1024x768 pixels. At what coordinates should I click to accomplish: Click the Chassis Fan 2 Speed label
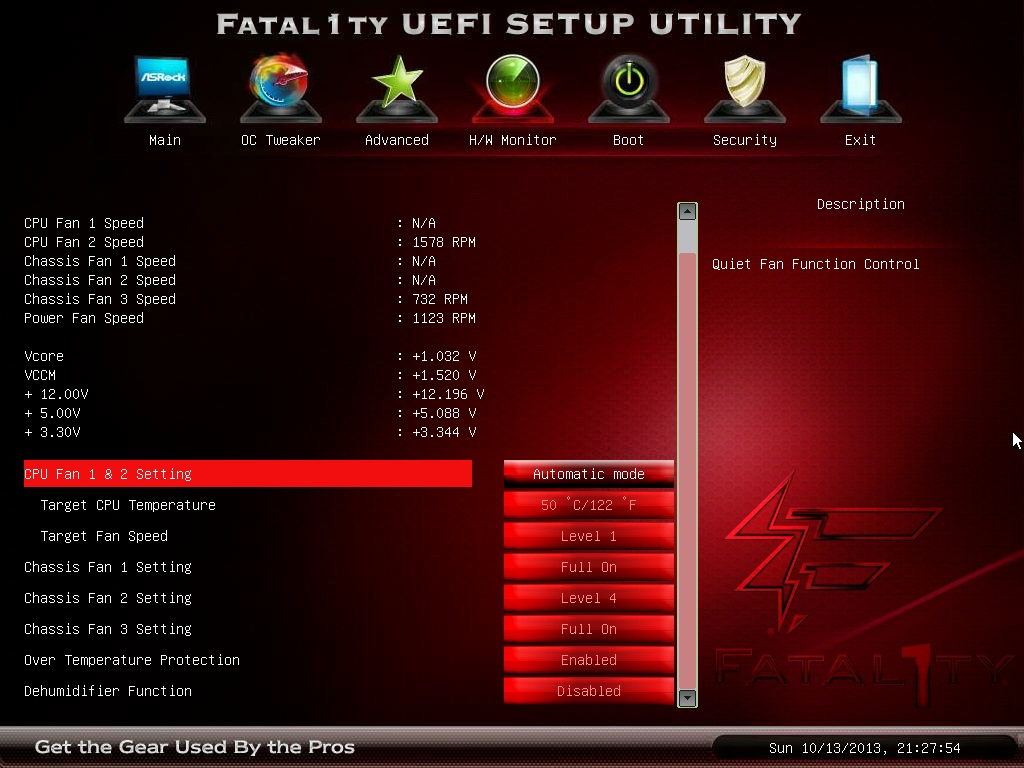[100, 280]
